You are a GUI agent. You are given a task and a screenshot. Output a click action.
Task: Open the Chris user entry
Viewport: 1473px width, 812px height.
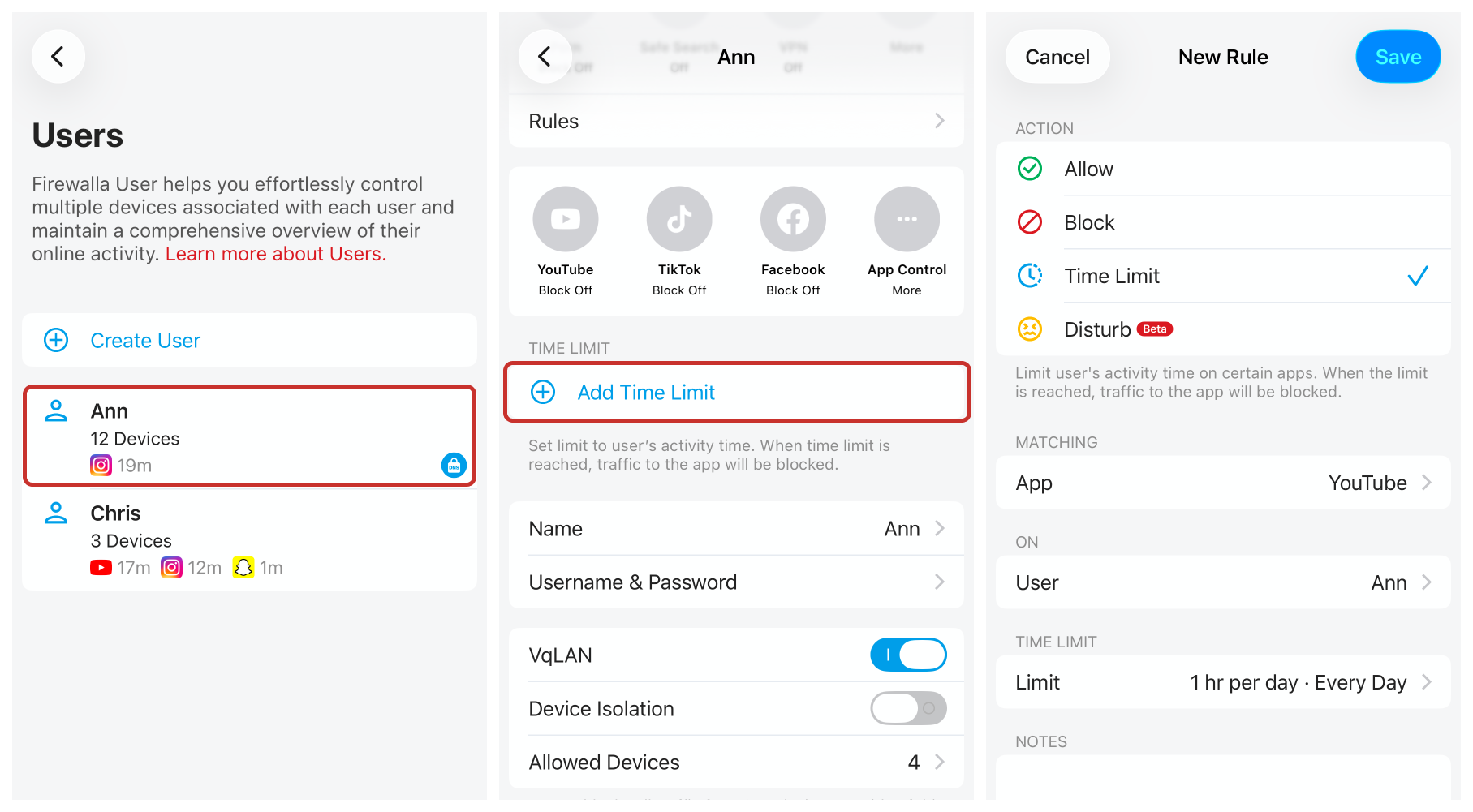click(249, 540)
